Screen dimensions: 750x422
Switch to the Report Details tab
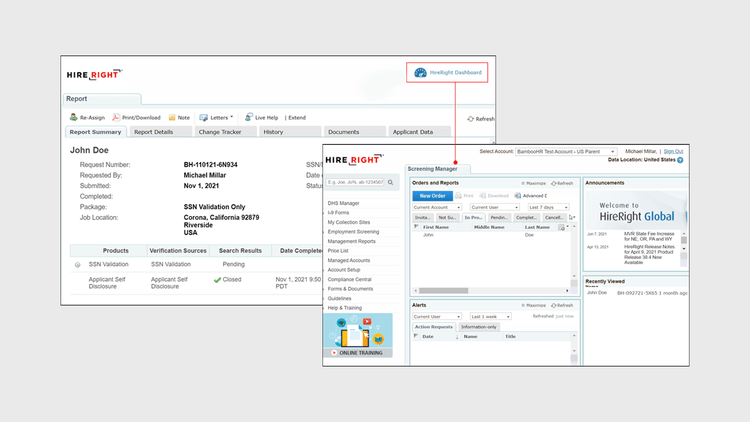(x=161, y=132)
